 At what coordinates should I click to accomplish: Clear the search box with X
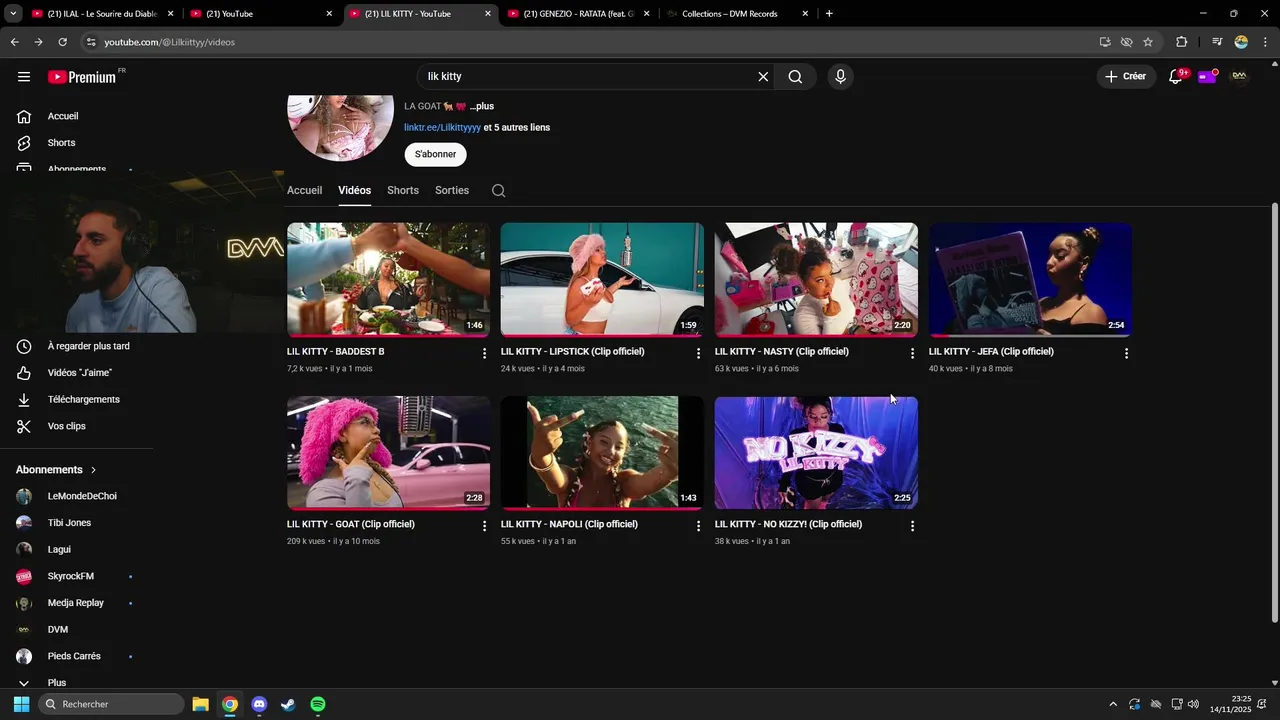click(763, 76)
